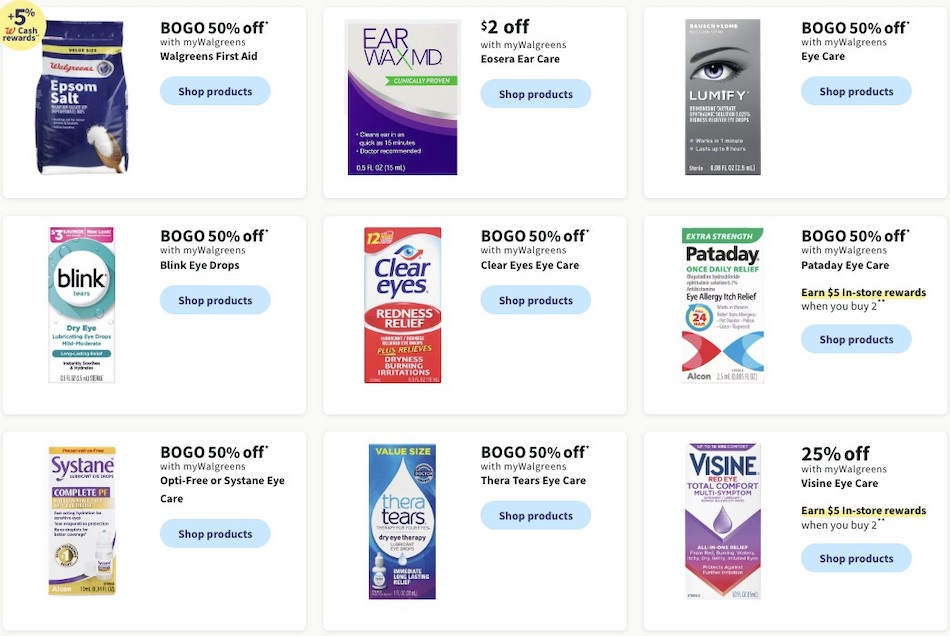Click Shop products for Walgreens First Aid

[x=214, y=91]
